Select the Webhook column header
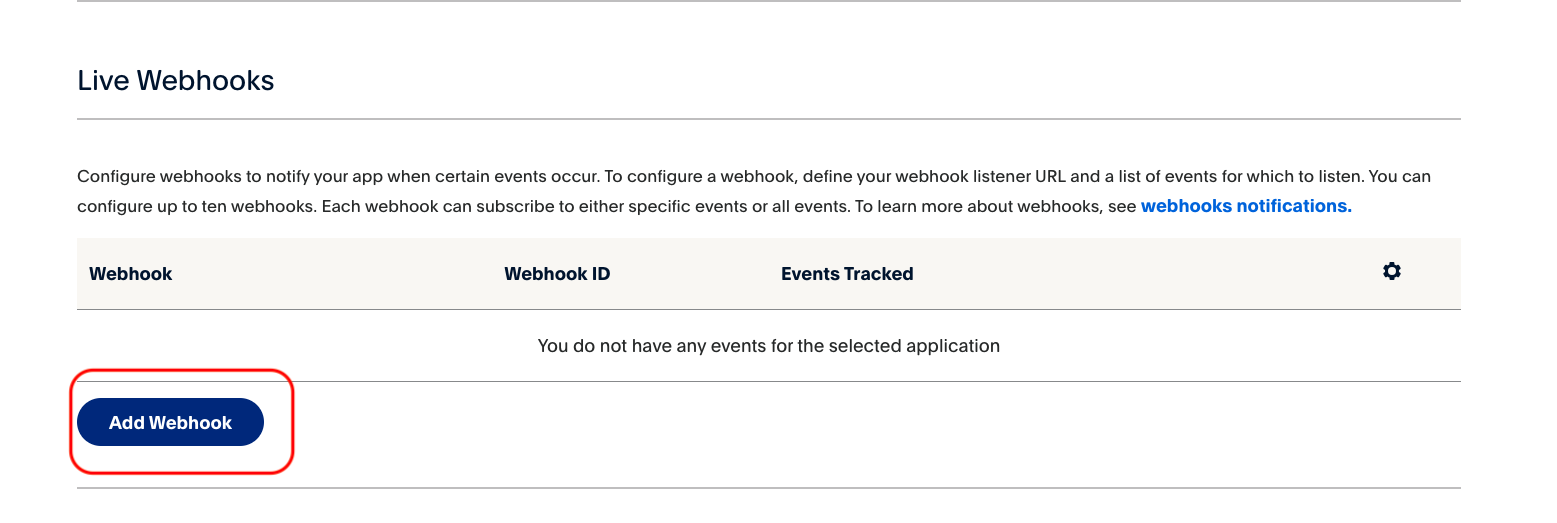Image resolution: width=1557 pixels, height=523 pixels. pyautogui.click(x=131, y=274)
